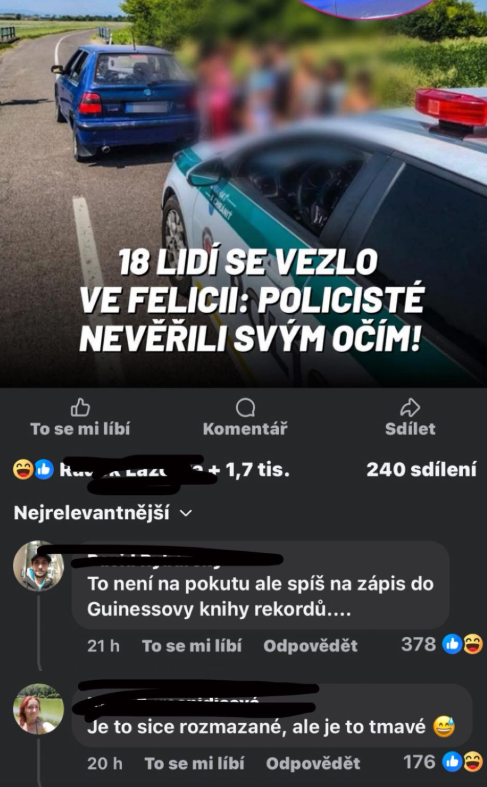
Task: Reply to the Guinness comment via Odpovědět
Action: tap(310, 645)
